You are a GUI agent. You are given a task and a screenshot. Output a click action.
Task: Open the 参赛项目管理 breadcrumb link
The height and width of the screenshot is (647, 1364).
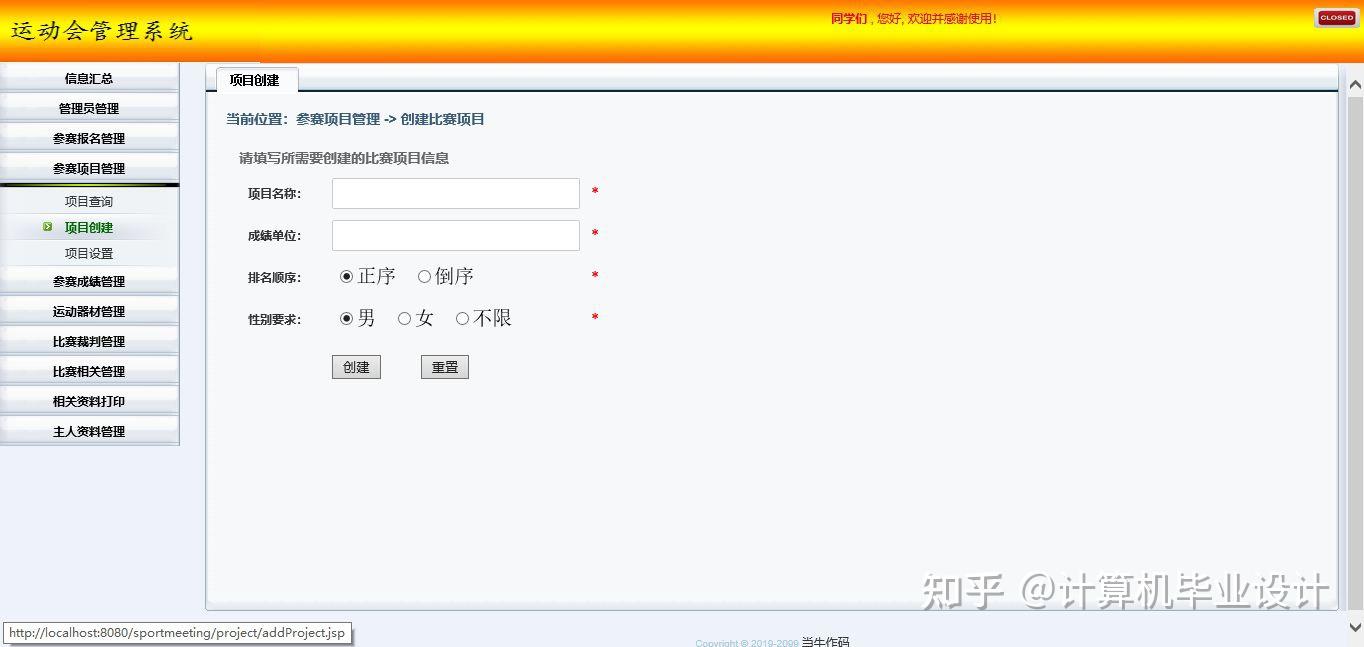coord(337,117)
